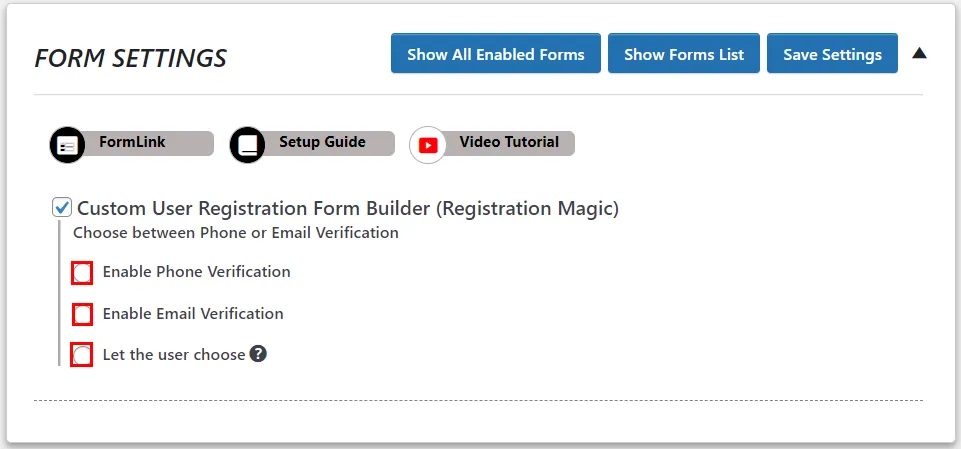Uncheck Custom User Registration Form Builder checkbox
The image size is (961, 449).
(x=62, y=208)
